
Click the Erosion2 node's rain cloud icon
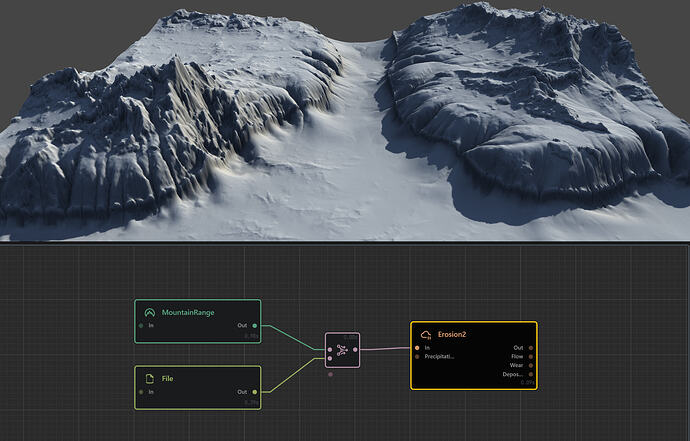[426, 335]
